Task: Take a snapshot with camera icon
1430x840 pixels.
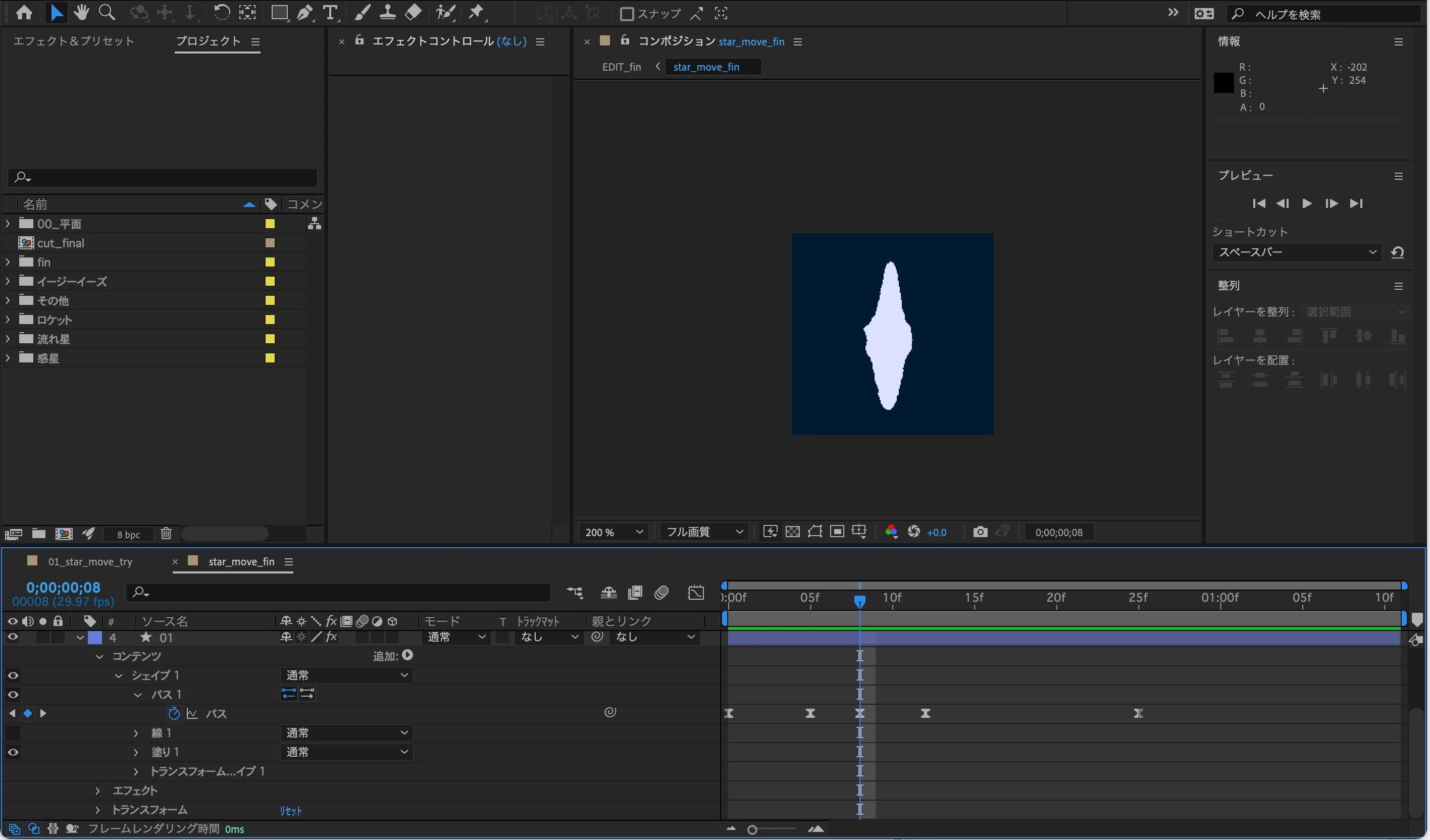Action: point(980,532)
